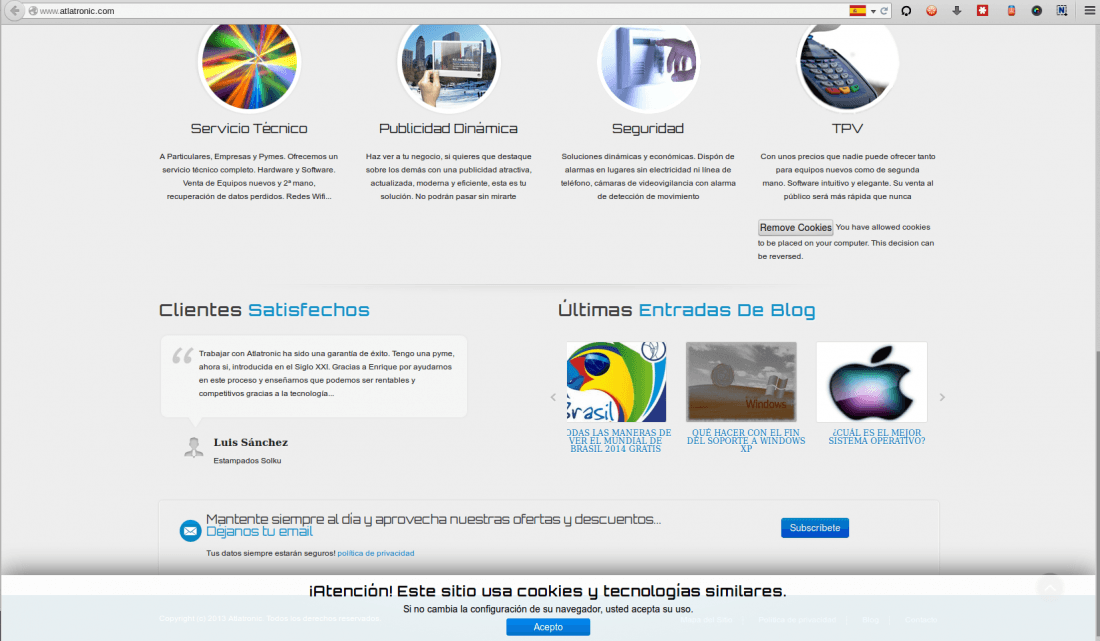Click the black circular arrow extension icon
Image resolution: width=1100 pixels, height=641 pixels.
pyautogui.click(x=906, y=11)
